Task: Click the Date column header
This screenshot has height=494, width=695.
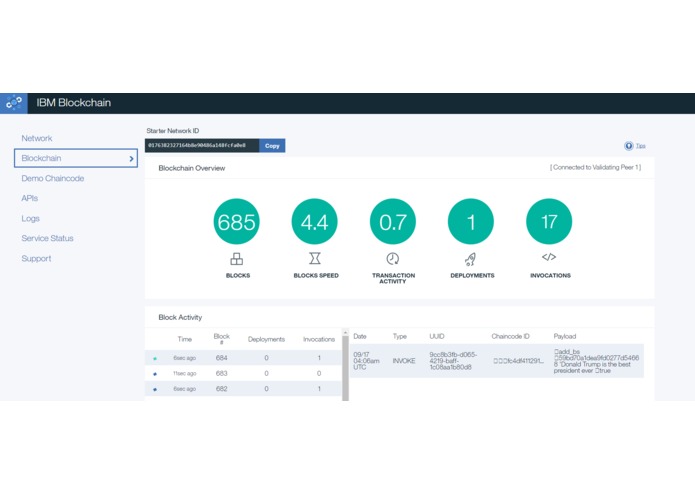Action: pos(360,336)
